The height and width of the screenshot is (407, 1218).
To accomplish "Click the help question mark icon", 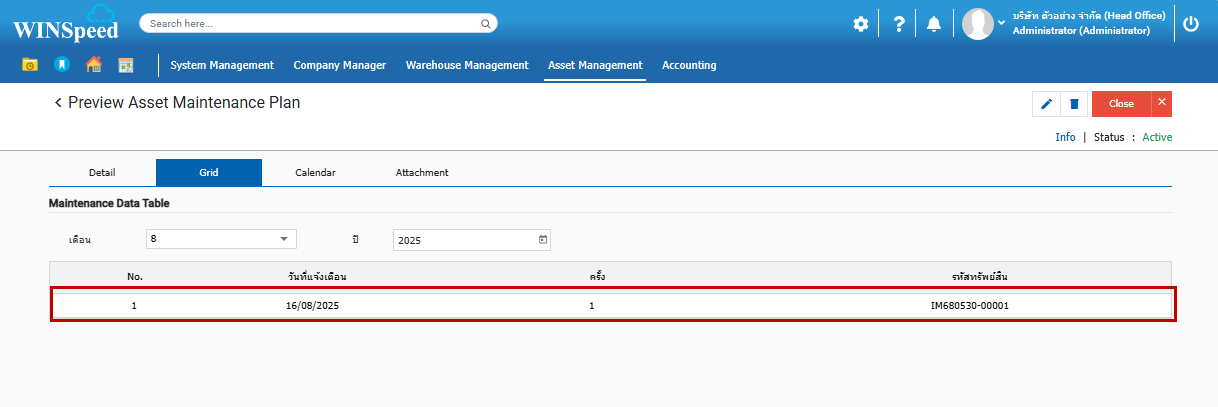I will 898,24.
